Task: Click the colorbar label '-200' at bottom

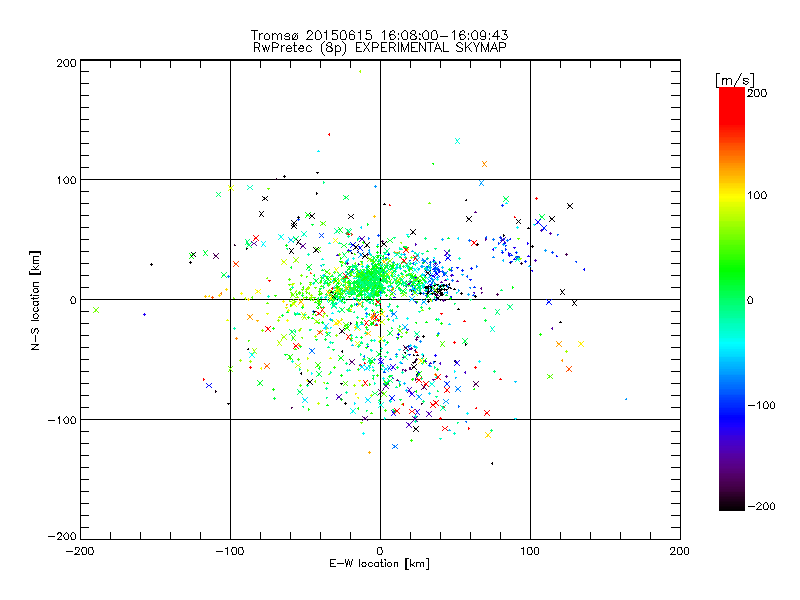Action: coord(761,506)
